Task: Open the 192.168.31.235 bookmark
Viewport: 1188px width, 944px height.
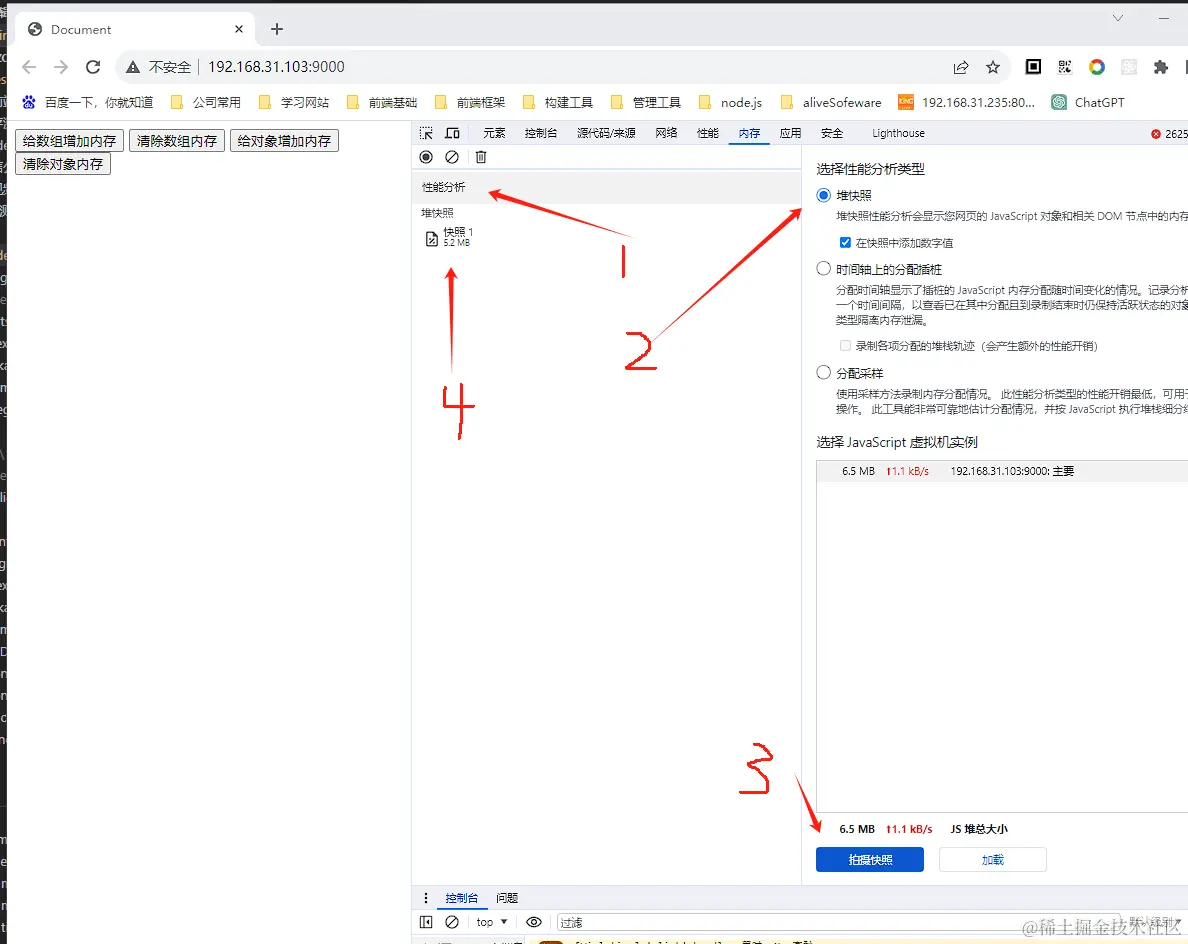Action: pyautogui.click(x=966, y=102)
